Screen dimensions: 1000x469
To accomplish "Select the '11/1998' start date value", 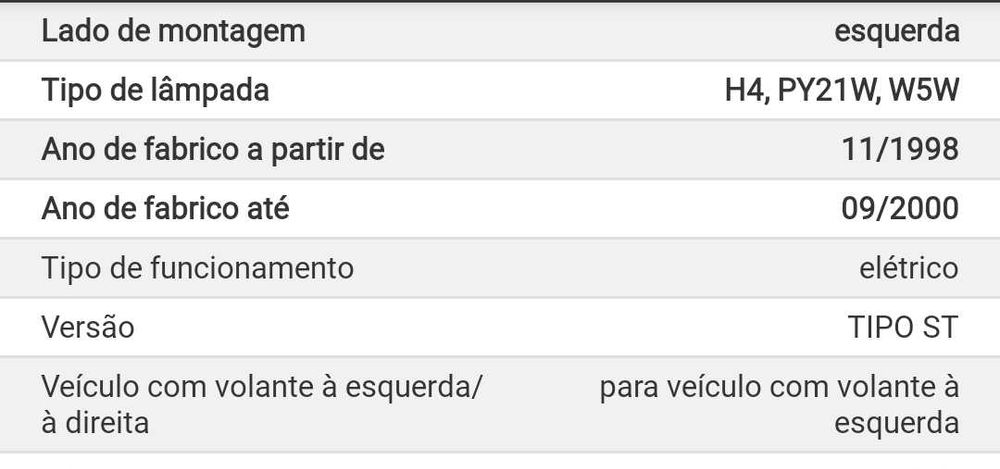I will tap(900, 150).
